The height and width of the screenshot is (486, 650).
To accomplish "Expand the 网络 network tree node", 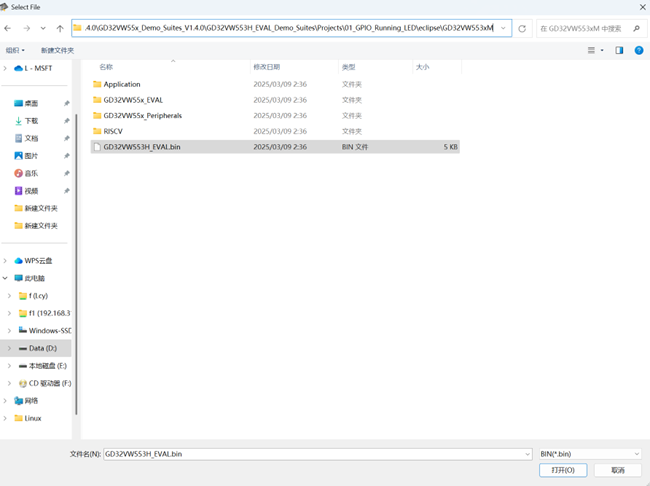I will 8,400.
